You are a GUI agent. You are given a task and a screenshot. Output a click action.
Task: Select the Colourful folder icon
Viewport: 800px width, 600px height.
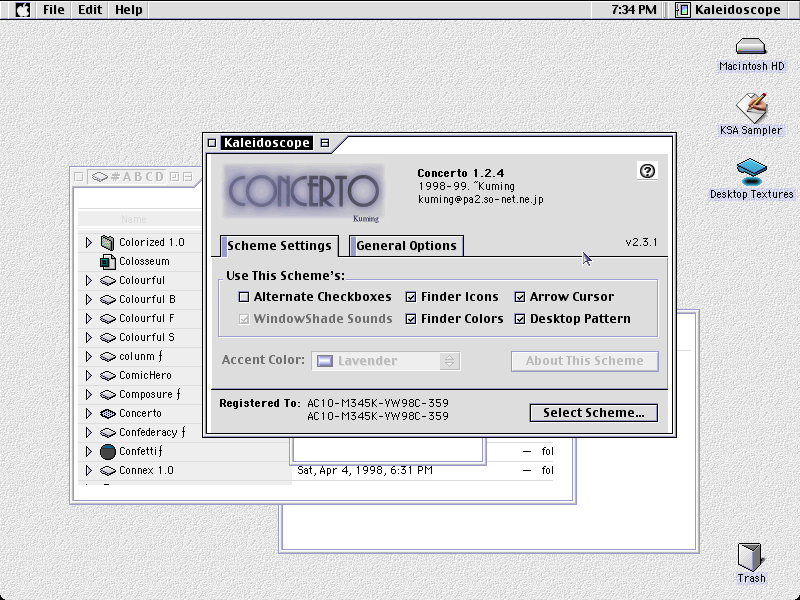coord(107,281)
